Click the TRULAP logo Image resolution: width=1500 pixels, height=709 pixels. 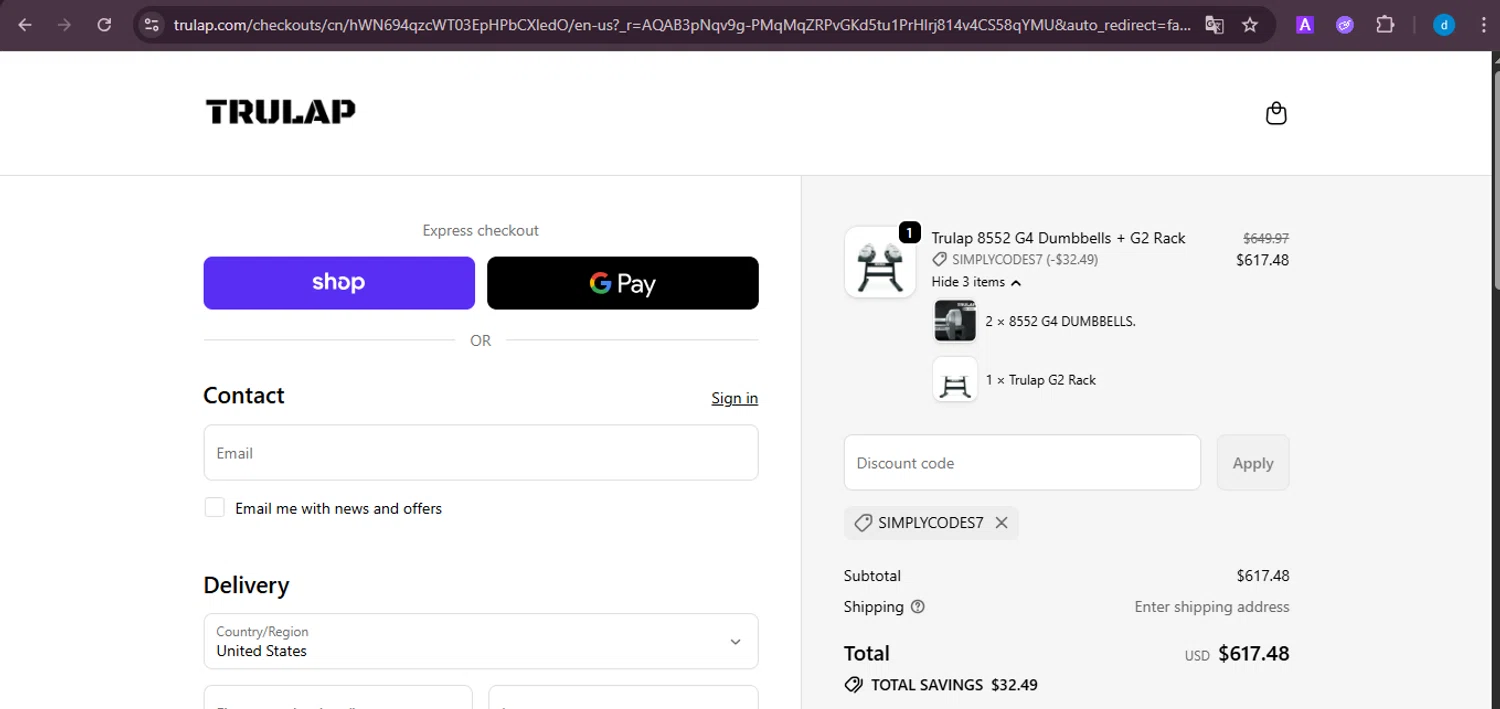click(281, 111)
